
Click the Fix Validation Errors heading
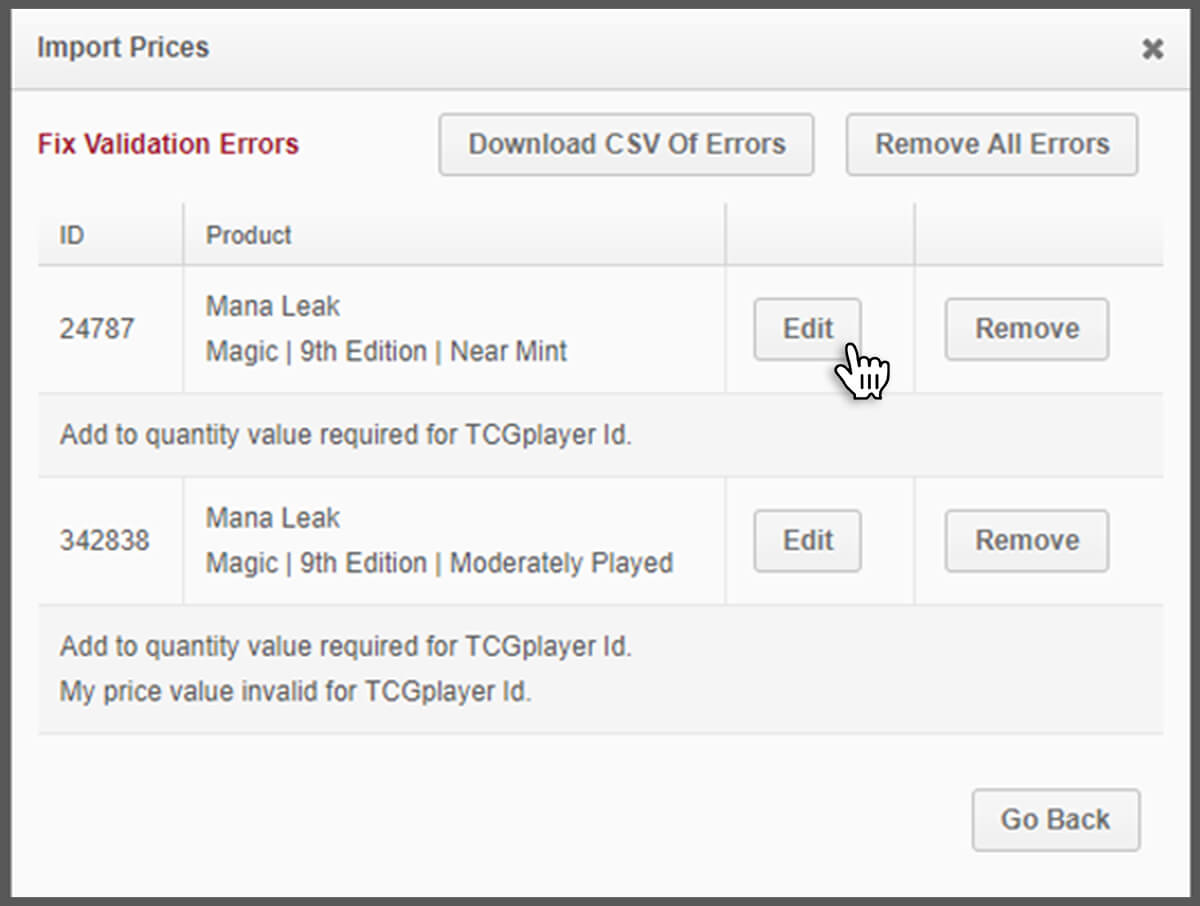tap(168, 144)
